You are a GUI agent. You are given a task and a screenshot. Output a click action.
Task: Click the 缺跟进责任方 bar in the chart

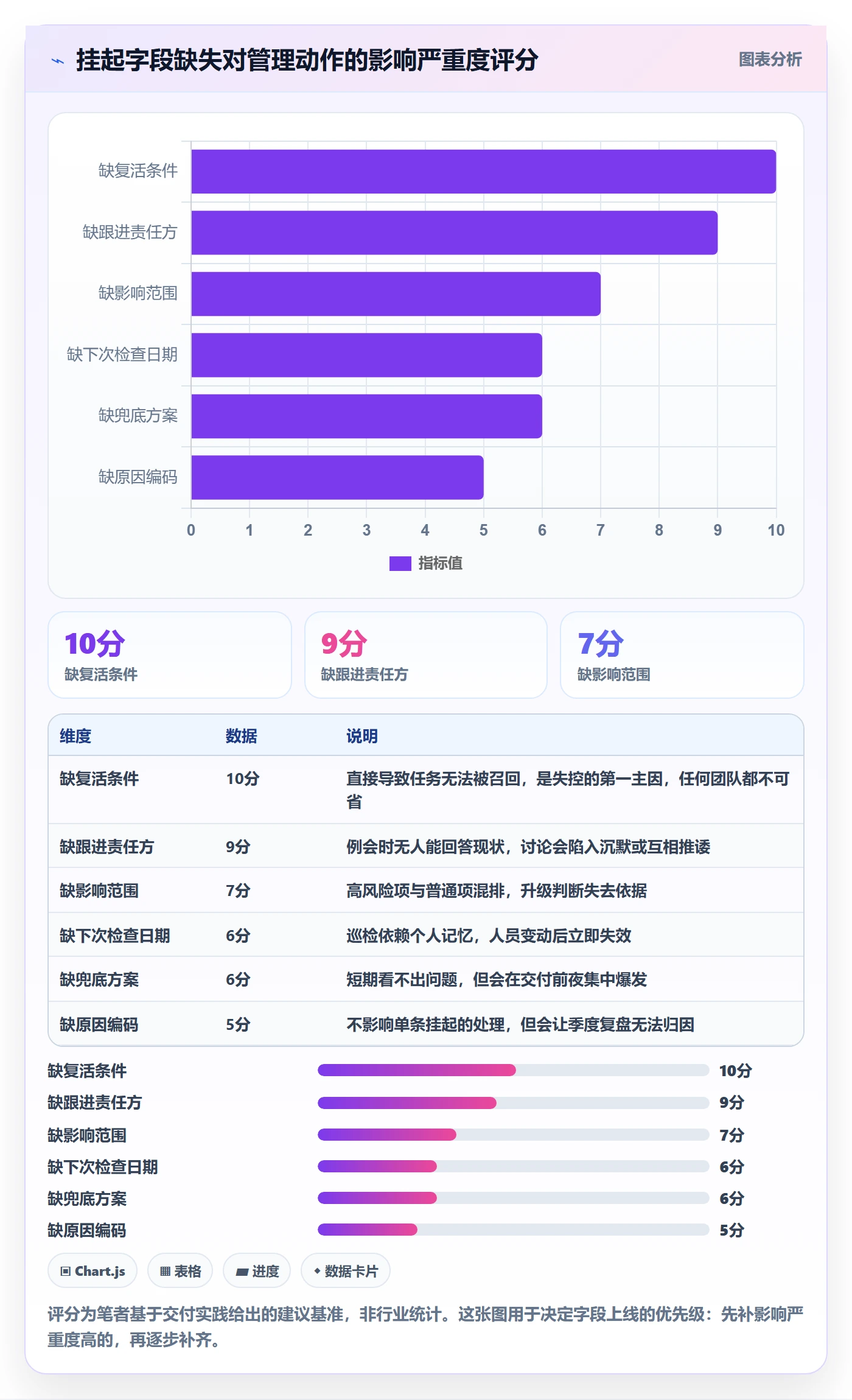pos(454,233)
